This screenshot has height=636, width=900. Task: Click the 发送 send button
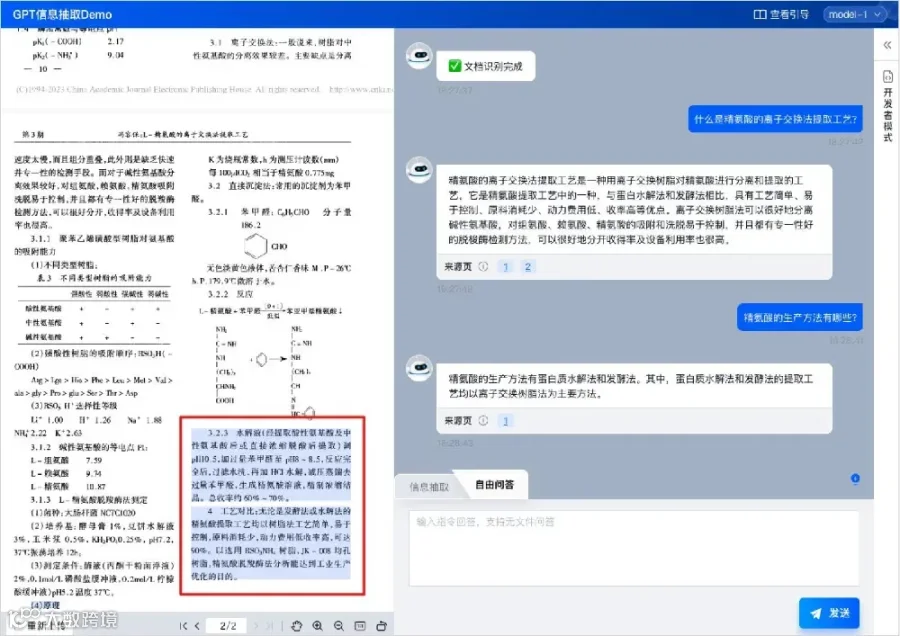829,613
